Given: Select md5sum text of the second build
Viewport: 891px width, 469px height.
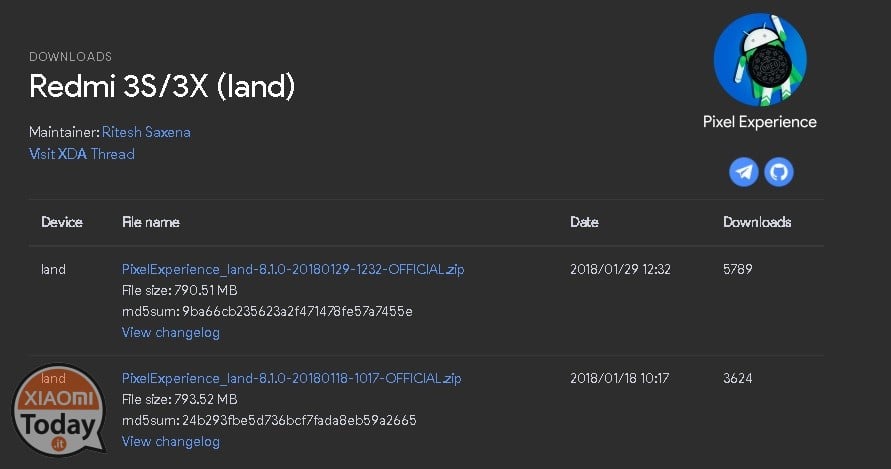Looking at the screenshot, I should click(x=269, y=421).
